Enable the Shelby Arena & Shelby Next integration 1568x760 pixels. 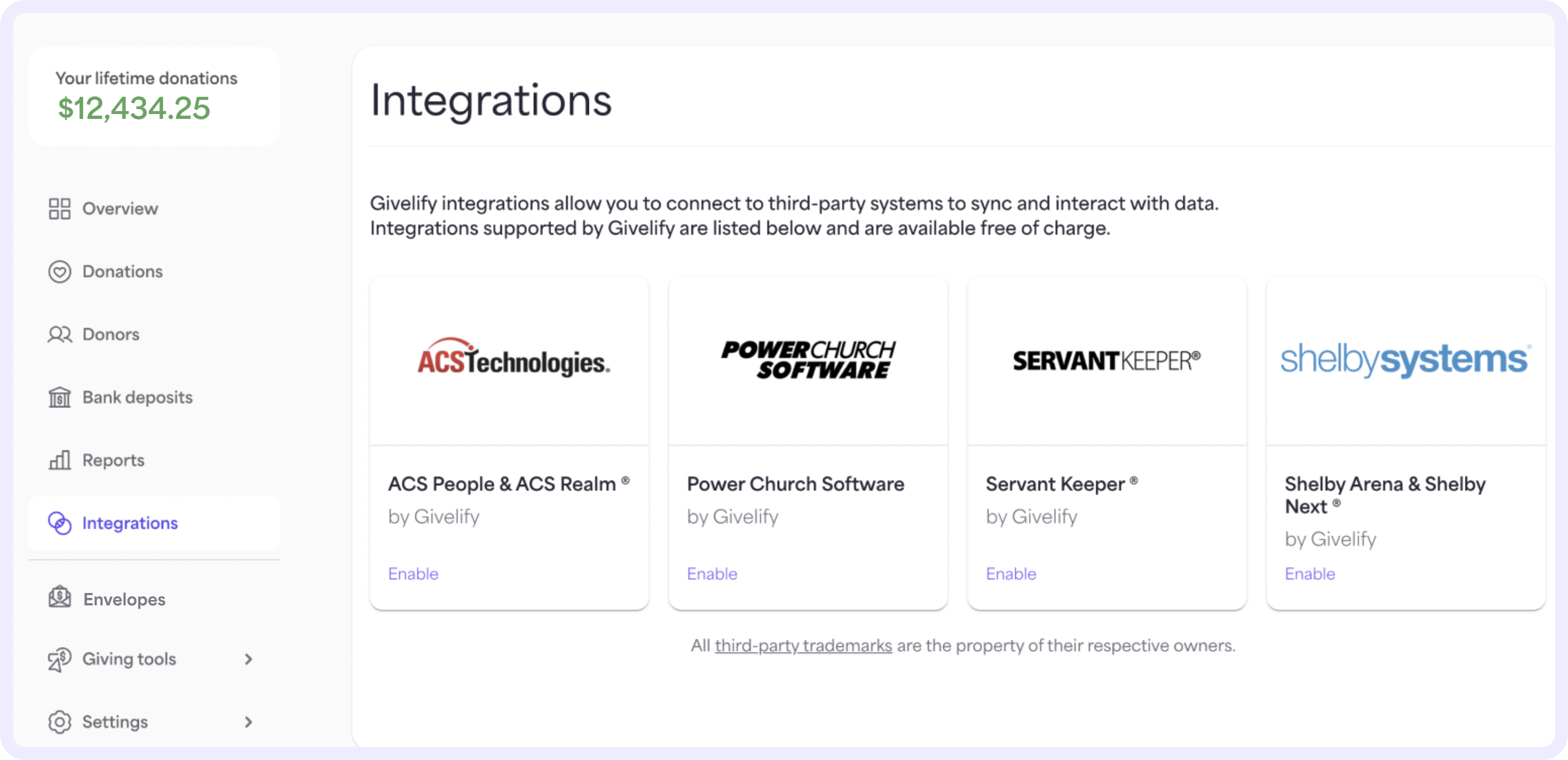(x=1310, y=574)
